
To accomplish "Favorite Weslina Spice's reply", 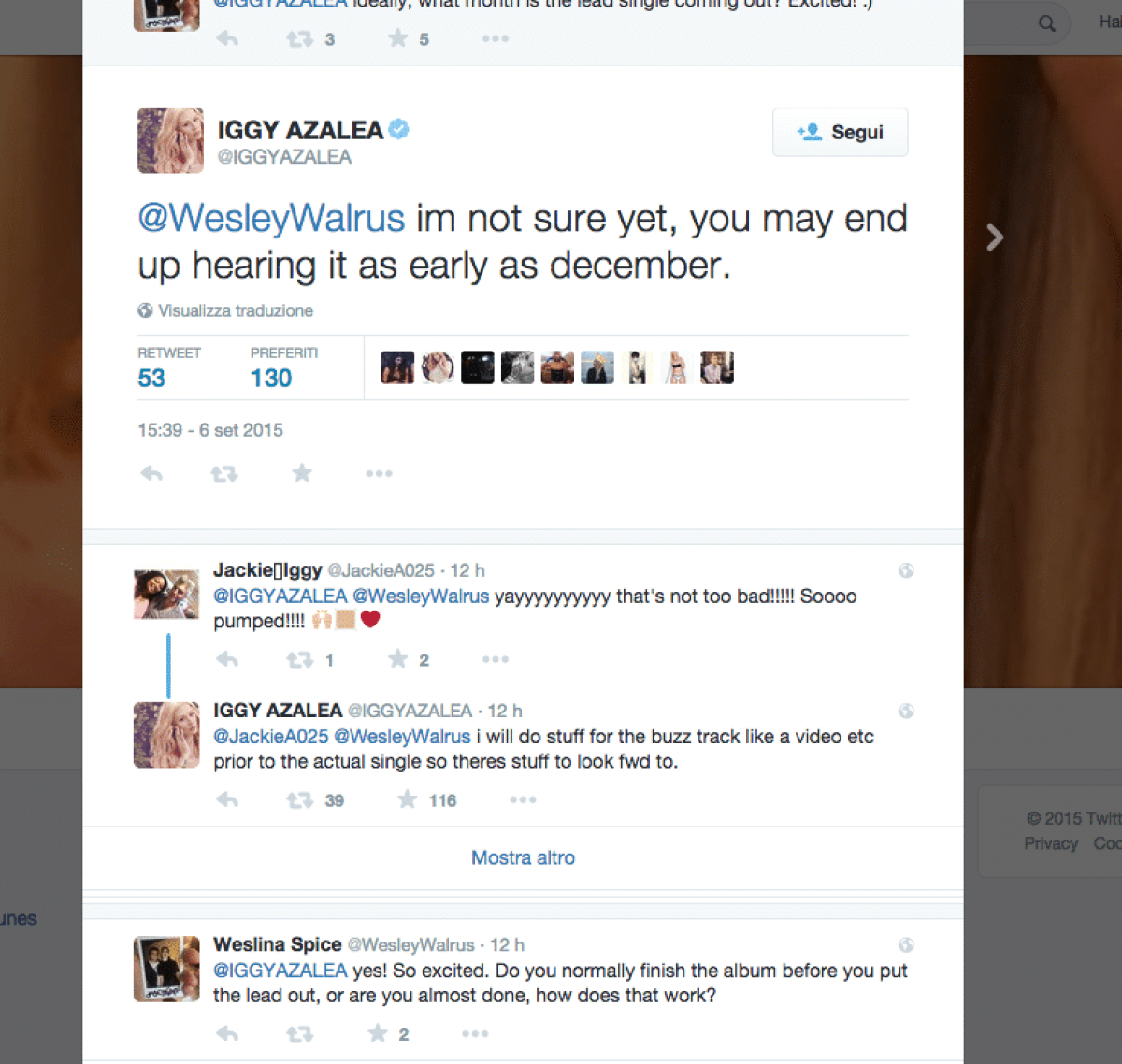I will click(378, 1034).
